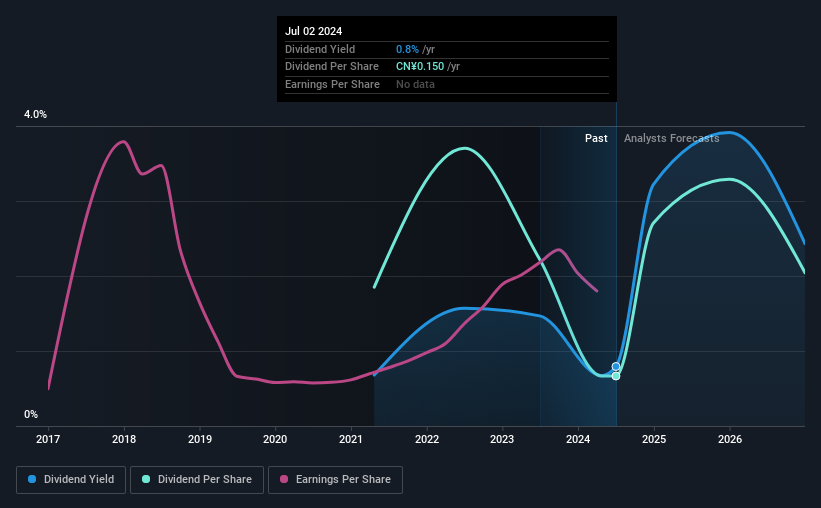Select the 2026 x-axis label
The width and height of the screenshot is (821, 508).
click(730, 439)
